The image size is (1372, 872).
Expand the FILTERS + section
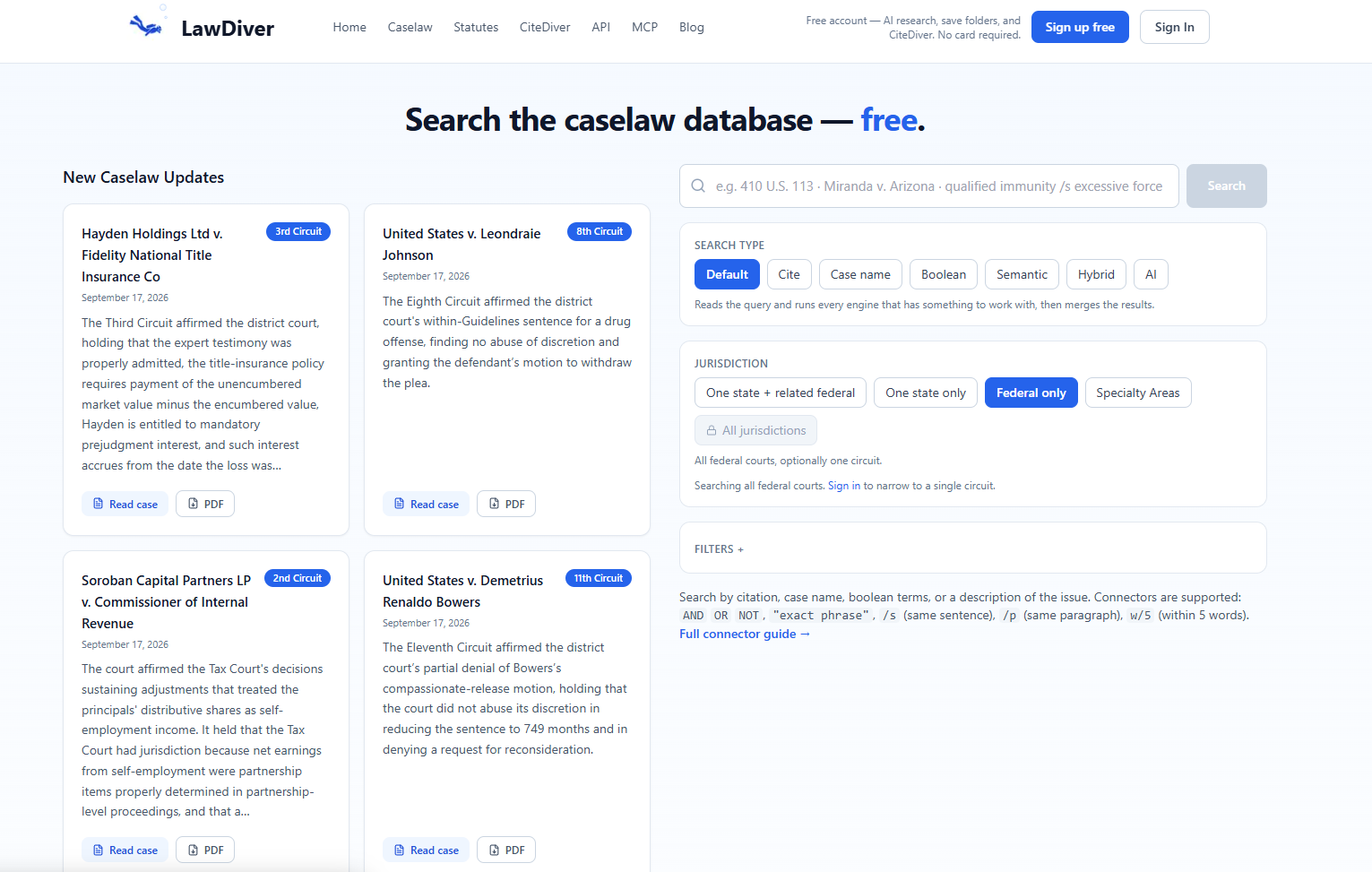[x=719, y=548]
